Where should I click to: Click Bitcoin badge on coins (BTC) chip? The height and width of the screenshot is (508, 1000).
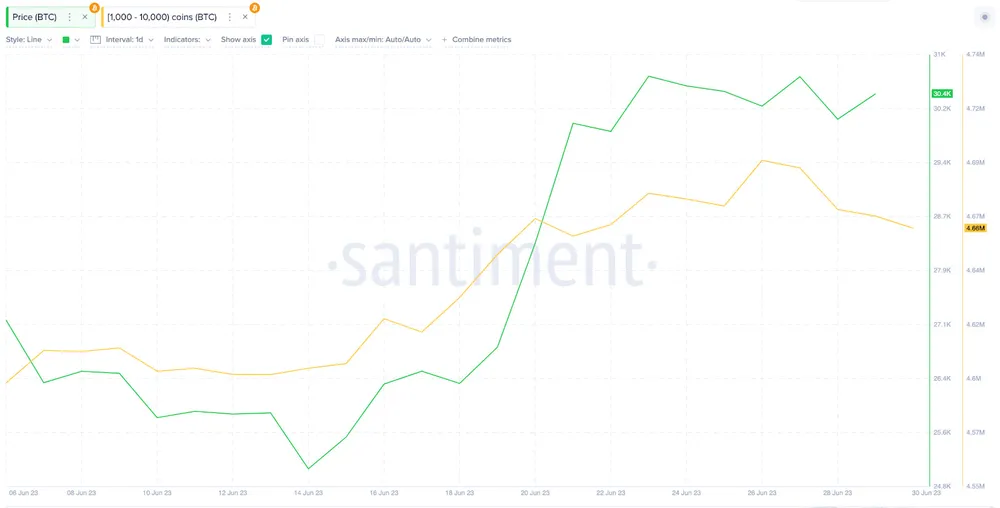click(x=254, y=7)
